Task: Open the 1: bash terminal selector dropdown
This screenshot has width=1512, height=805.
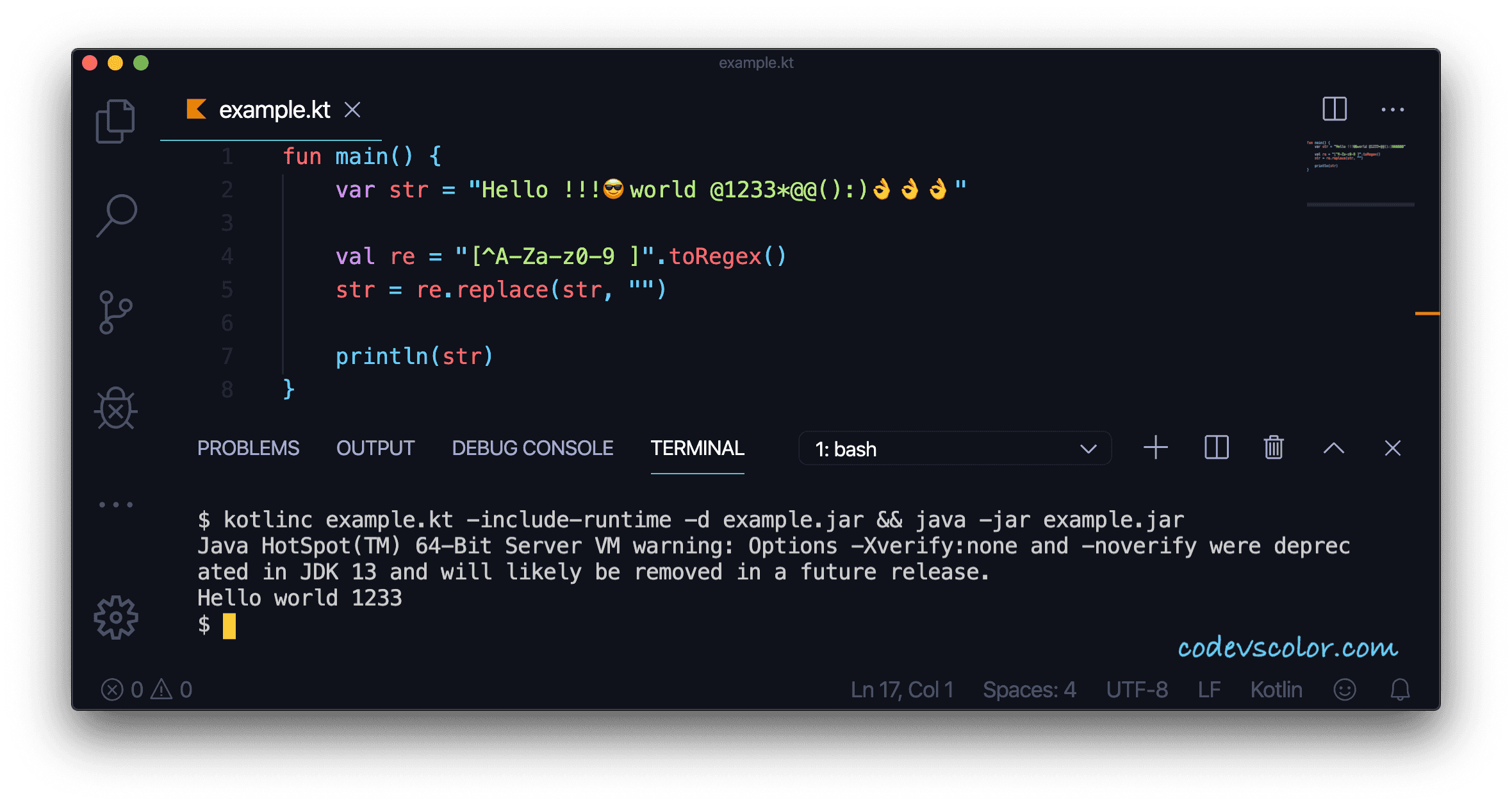Action: pos(953,449)
